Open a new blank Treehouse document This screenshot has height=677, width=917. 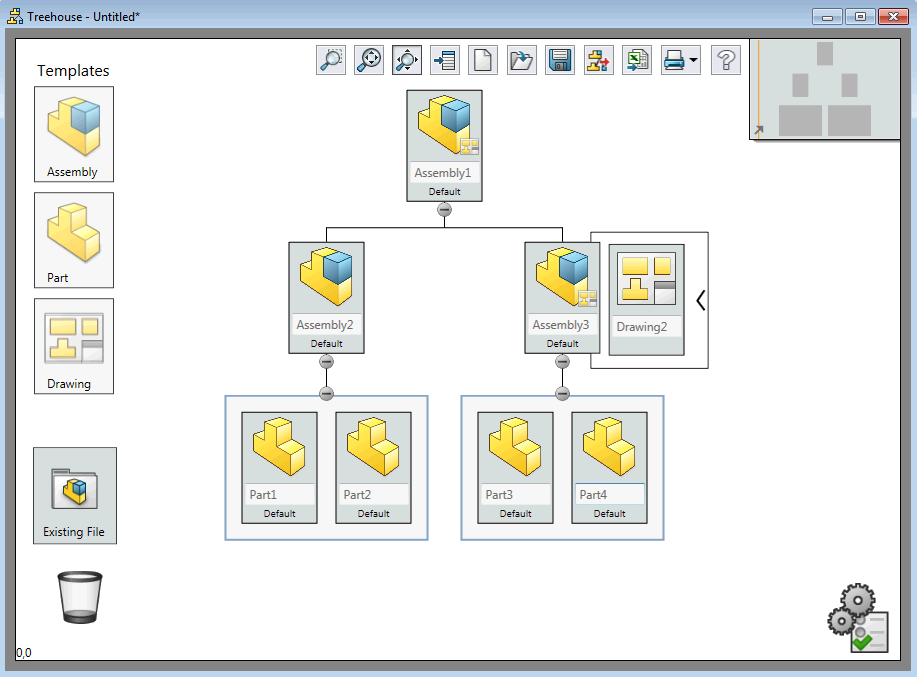point(483,60)
